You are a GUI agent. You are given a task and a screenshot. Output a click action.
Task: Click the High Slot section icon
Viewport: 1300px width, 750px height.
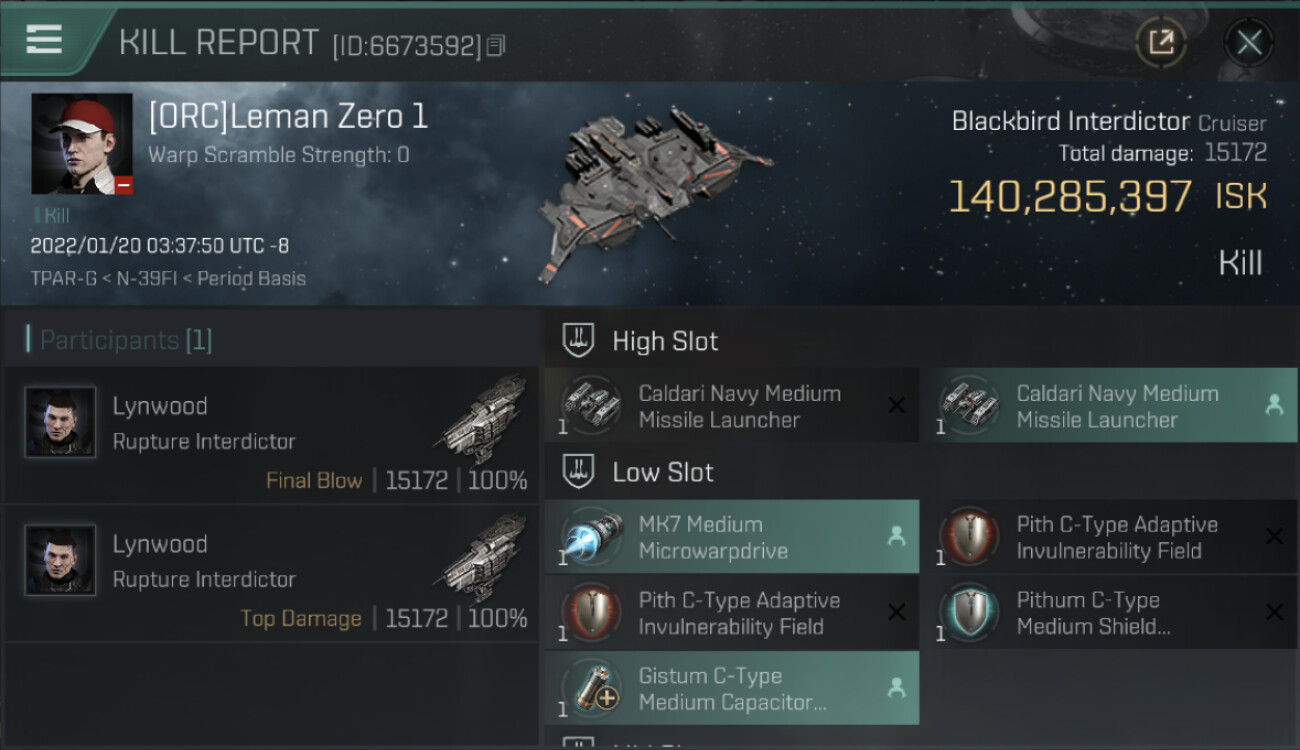click(578, 340)
